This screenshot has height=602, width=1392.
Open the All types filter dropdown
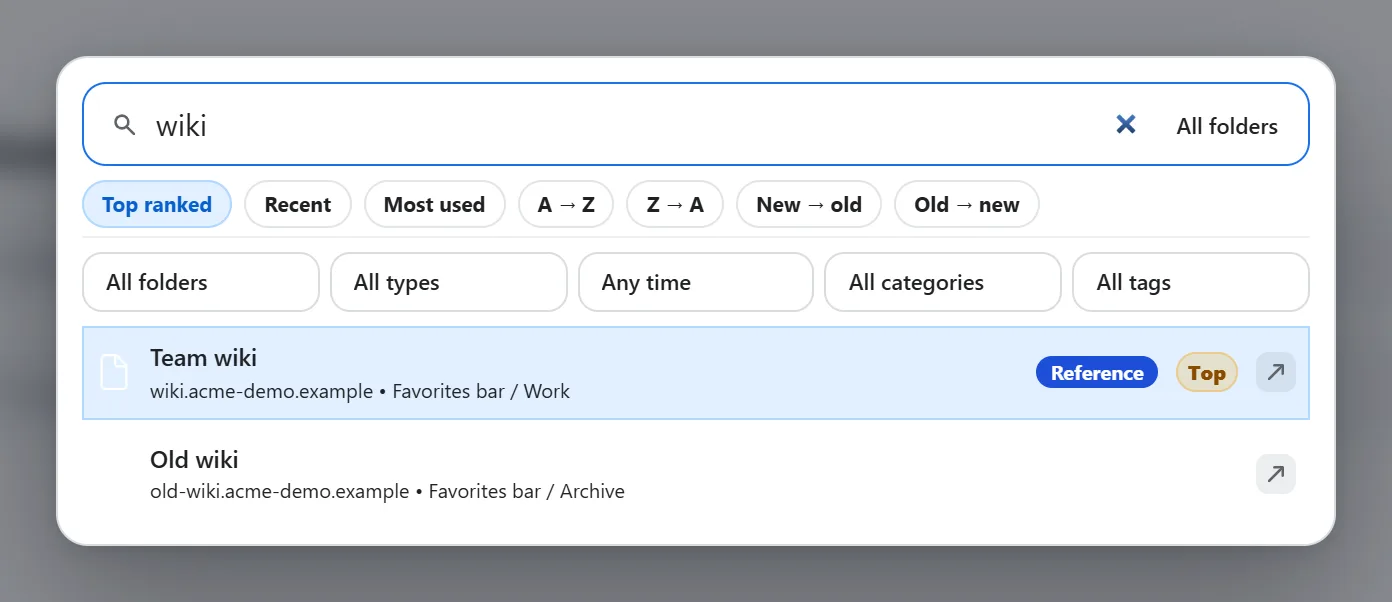[449, 282]
